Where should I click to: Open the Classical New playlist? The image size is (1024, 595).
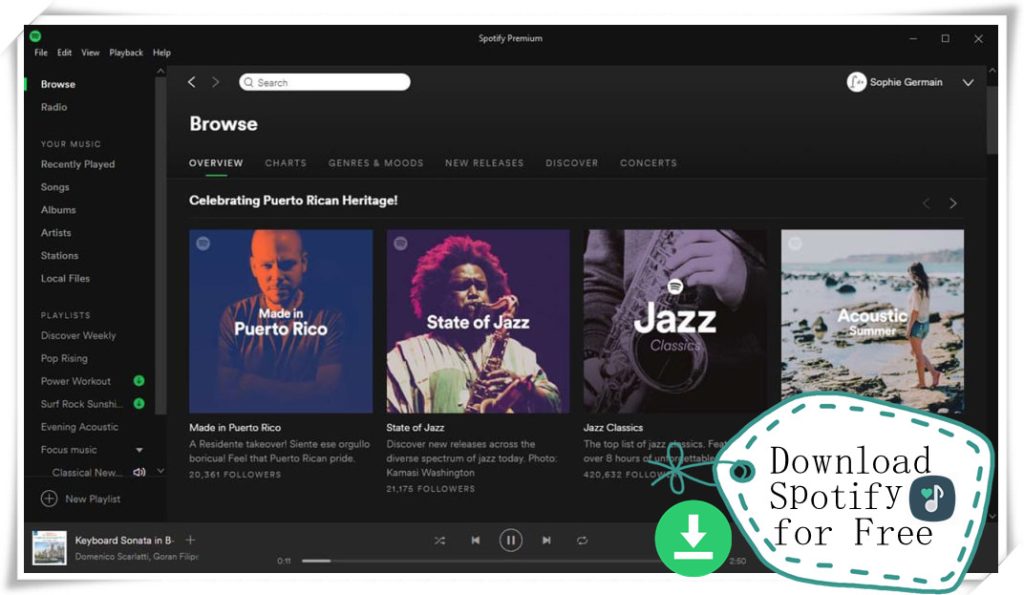[87, 473]
